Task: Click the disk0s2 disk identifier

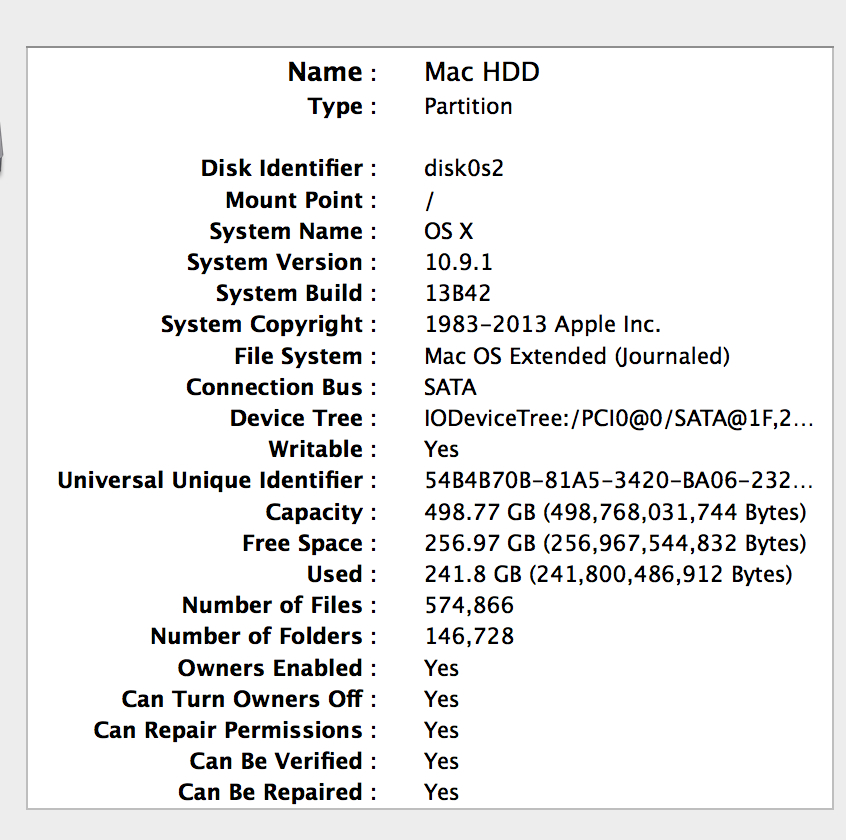Action: coord(464,168)
